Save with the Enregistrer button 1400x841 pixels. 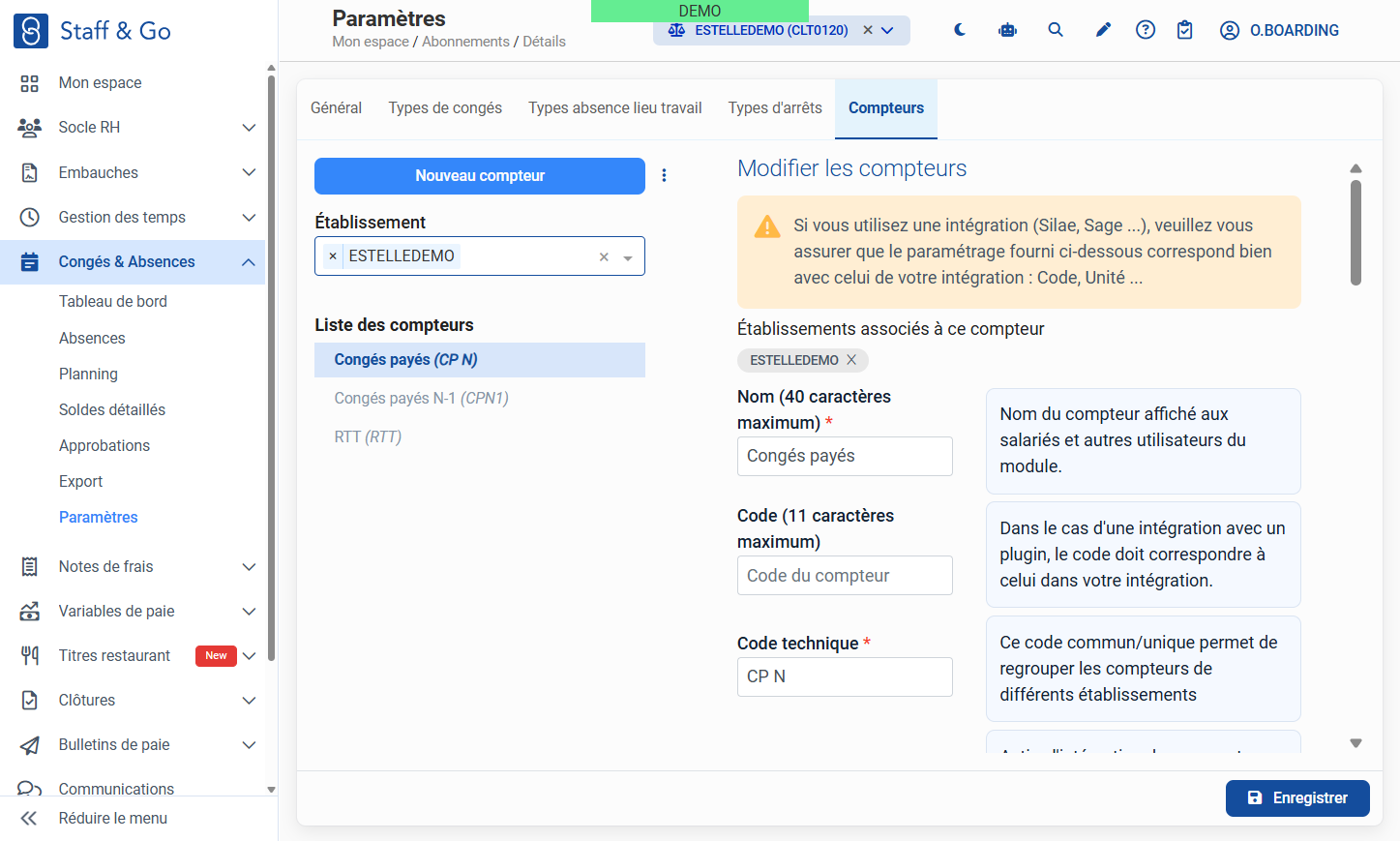[x=1297, y=798]
